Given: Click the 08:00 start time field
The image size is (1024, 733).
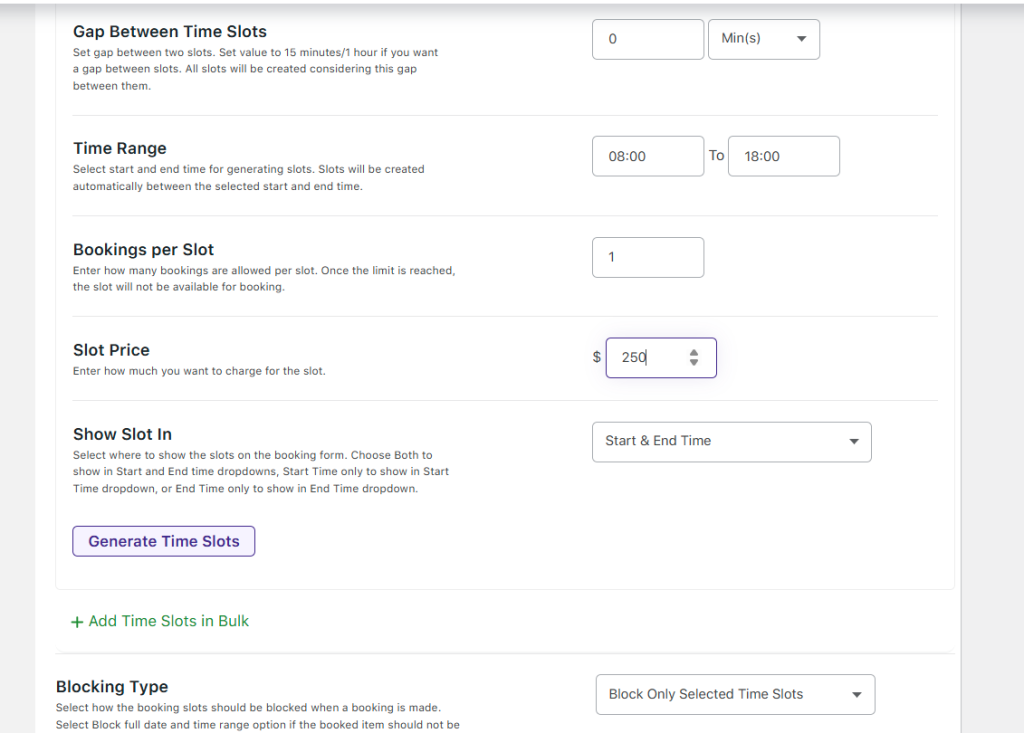Looking at the screenshot, I should coord(647,156).
